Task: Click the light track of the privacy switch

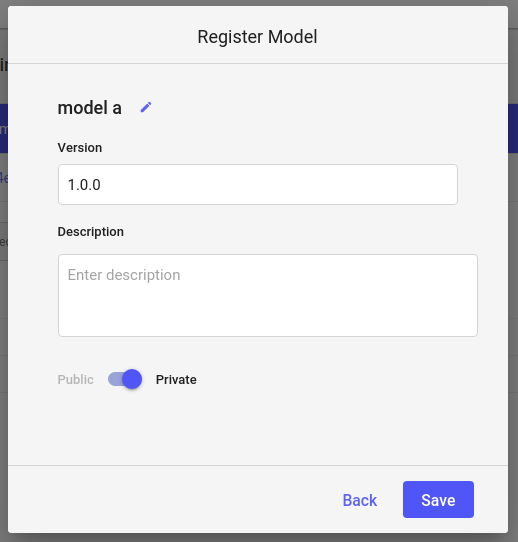Action: 115,379
